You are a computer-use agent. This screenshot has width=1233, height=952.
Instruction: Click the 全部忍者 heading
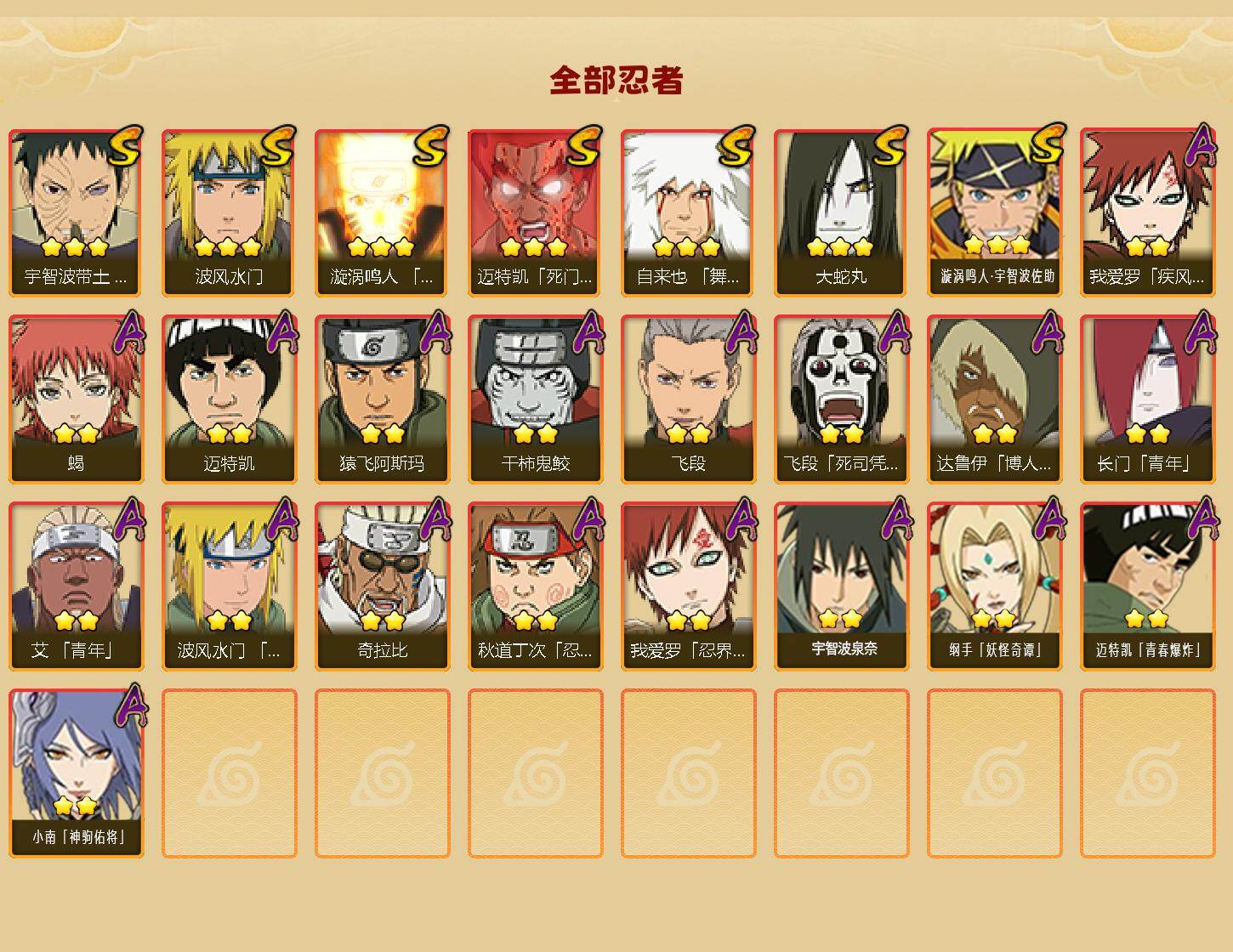click(x=616, y=80)
